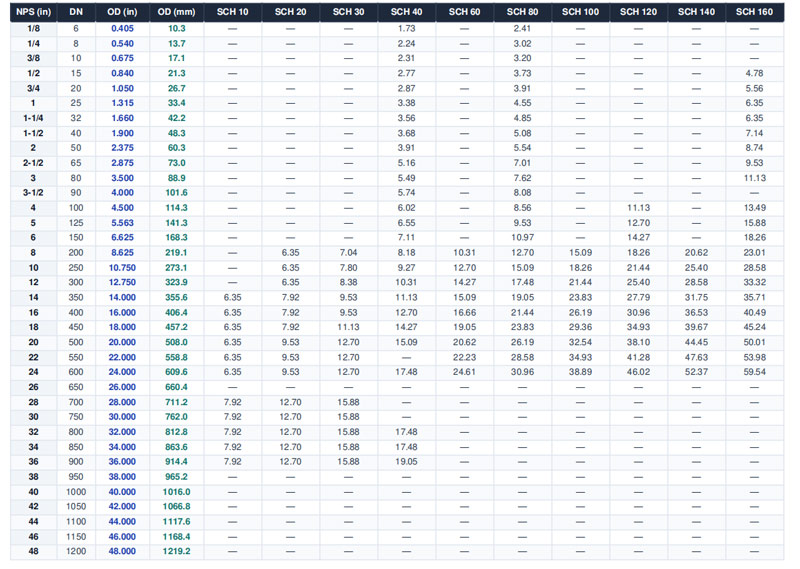Click the 48.000 OD (in) cell
The image size is (800, 569).
122,552
